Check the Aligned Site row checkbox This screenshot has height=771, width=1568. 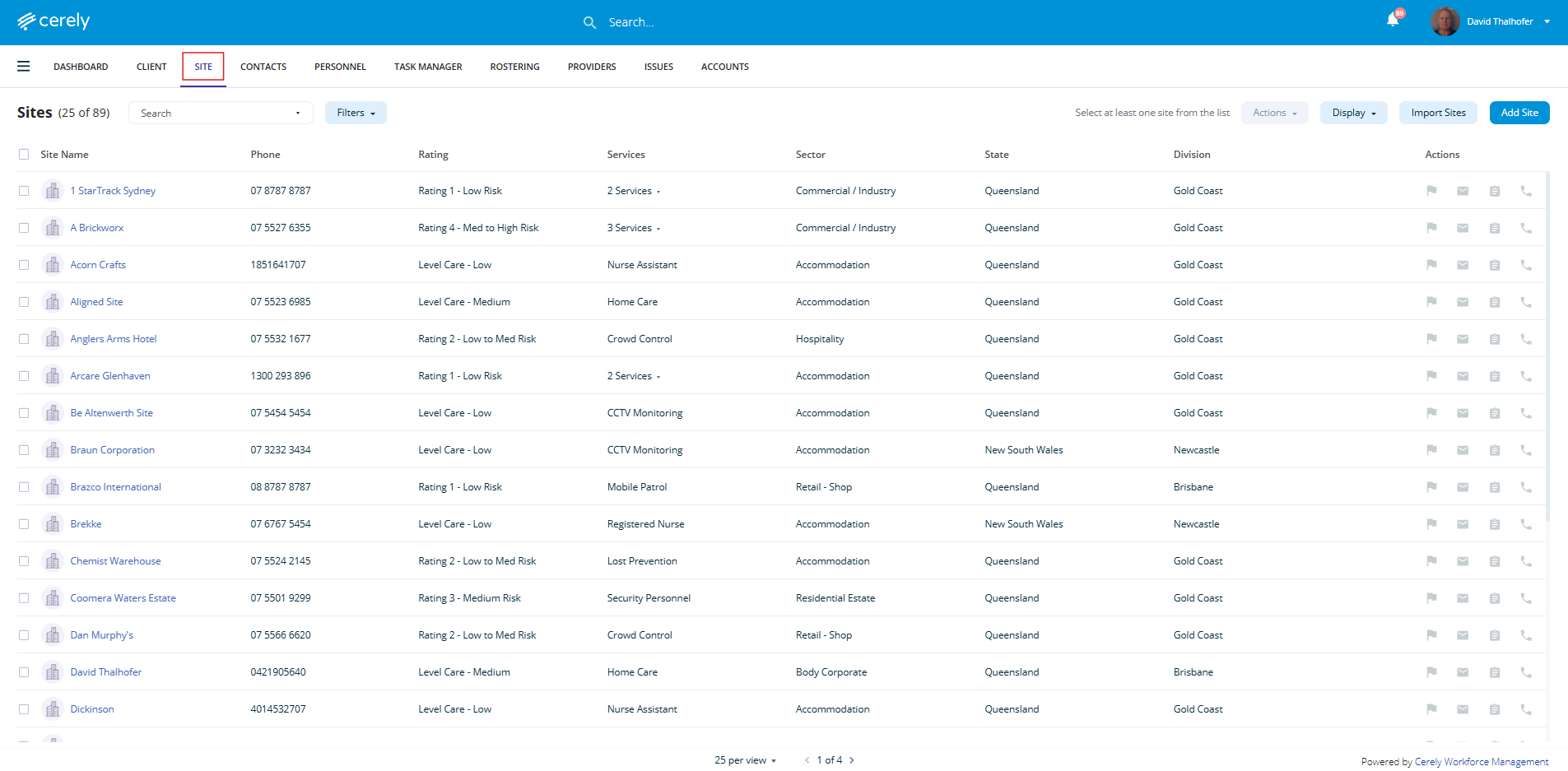[24, 302]
